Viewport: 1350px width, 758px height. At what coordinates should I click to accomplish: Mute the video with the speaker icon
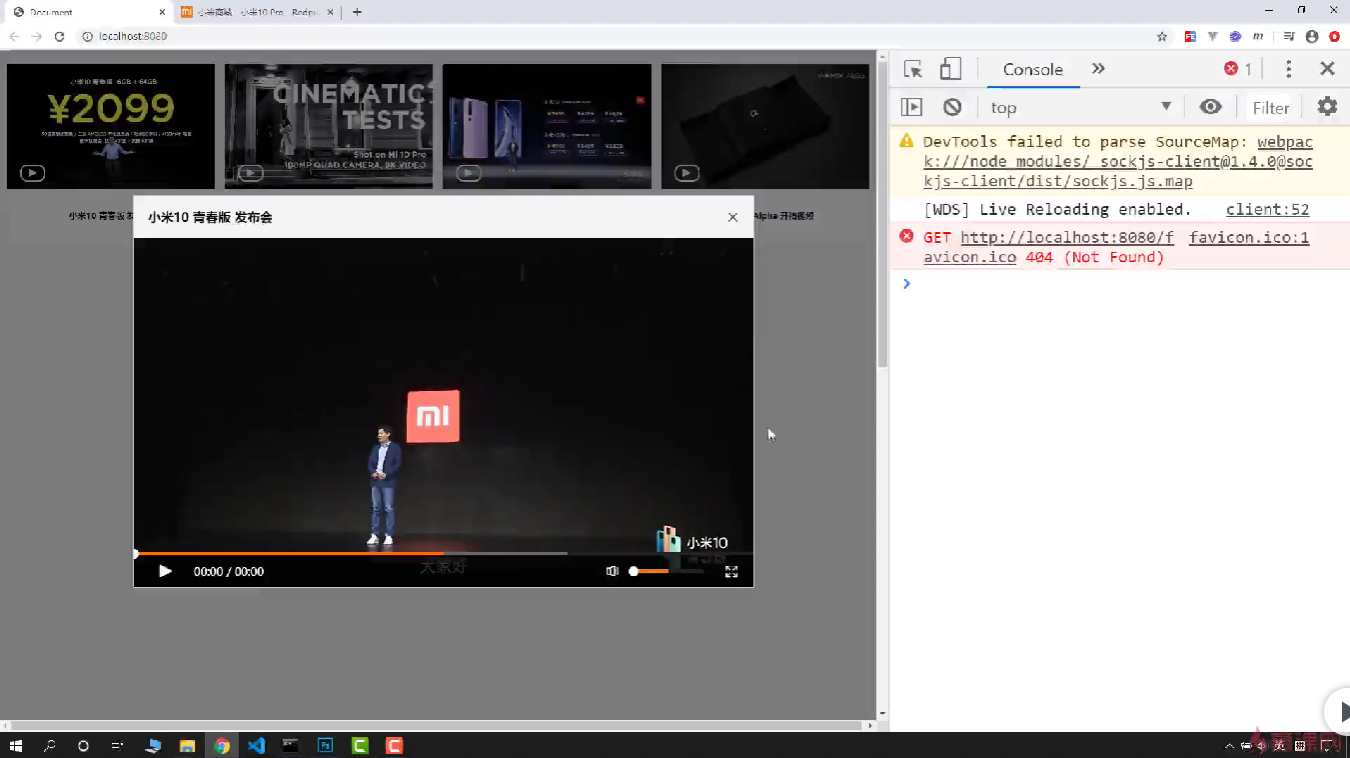(x=612, y=571)
